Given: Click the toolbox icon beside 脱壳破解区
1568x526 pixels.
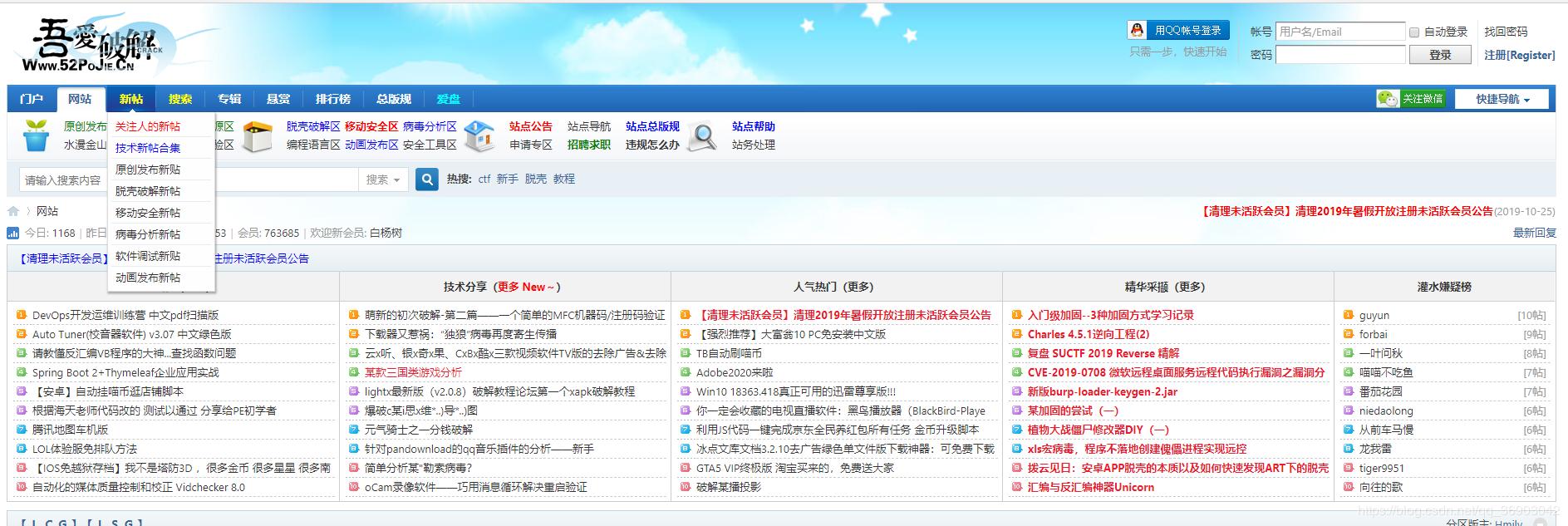Looking at the screenshot, I should click(258, 135).
